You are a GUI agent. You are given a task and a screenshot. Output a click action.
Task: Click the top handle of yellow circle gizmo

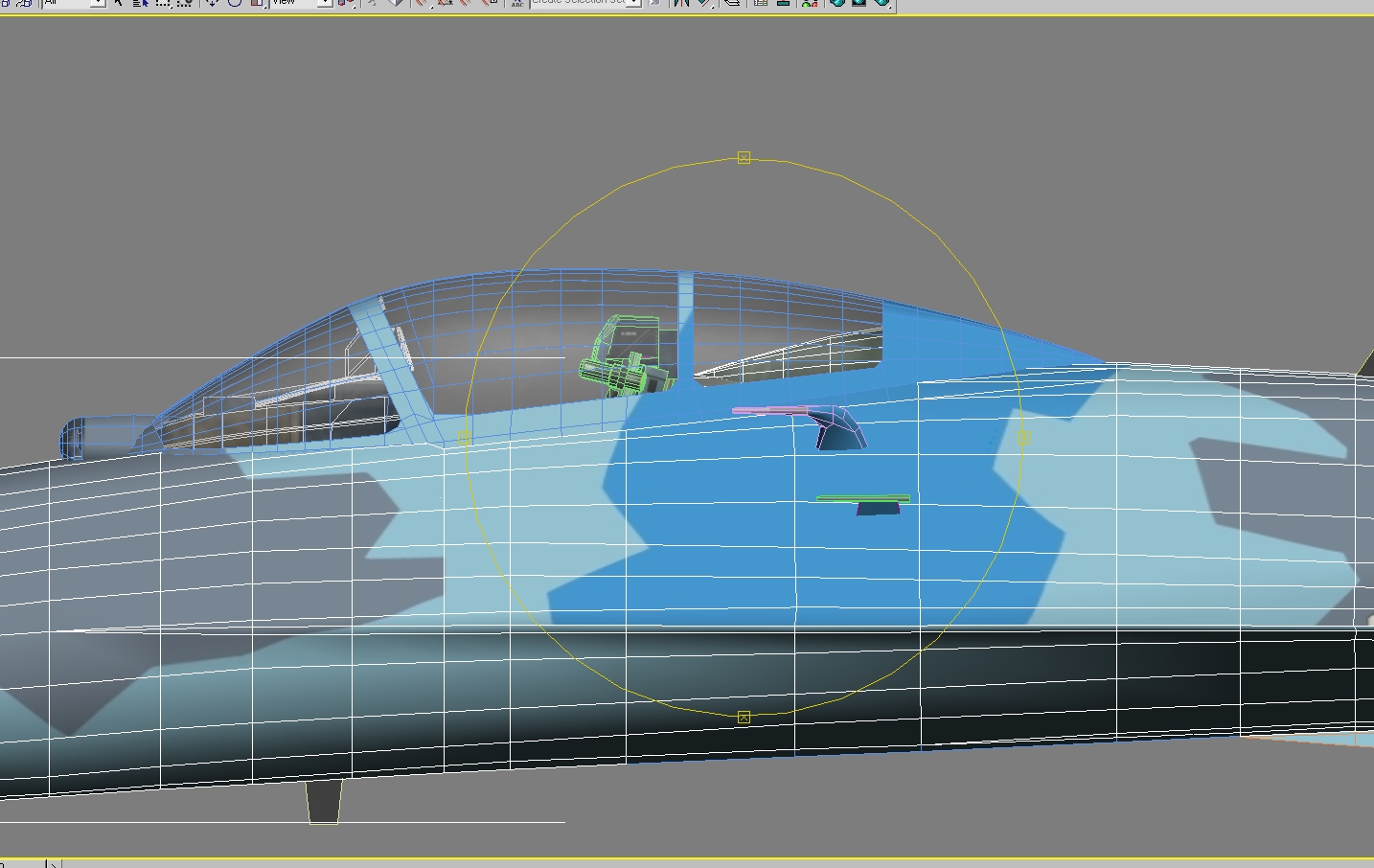744,157
